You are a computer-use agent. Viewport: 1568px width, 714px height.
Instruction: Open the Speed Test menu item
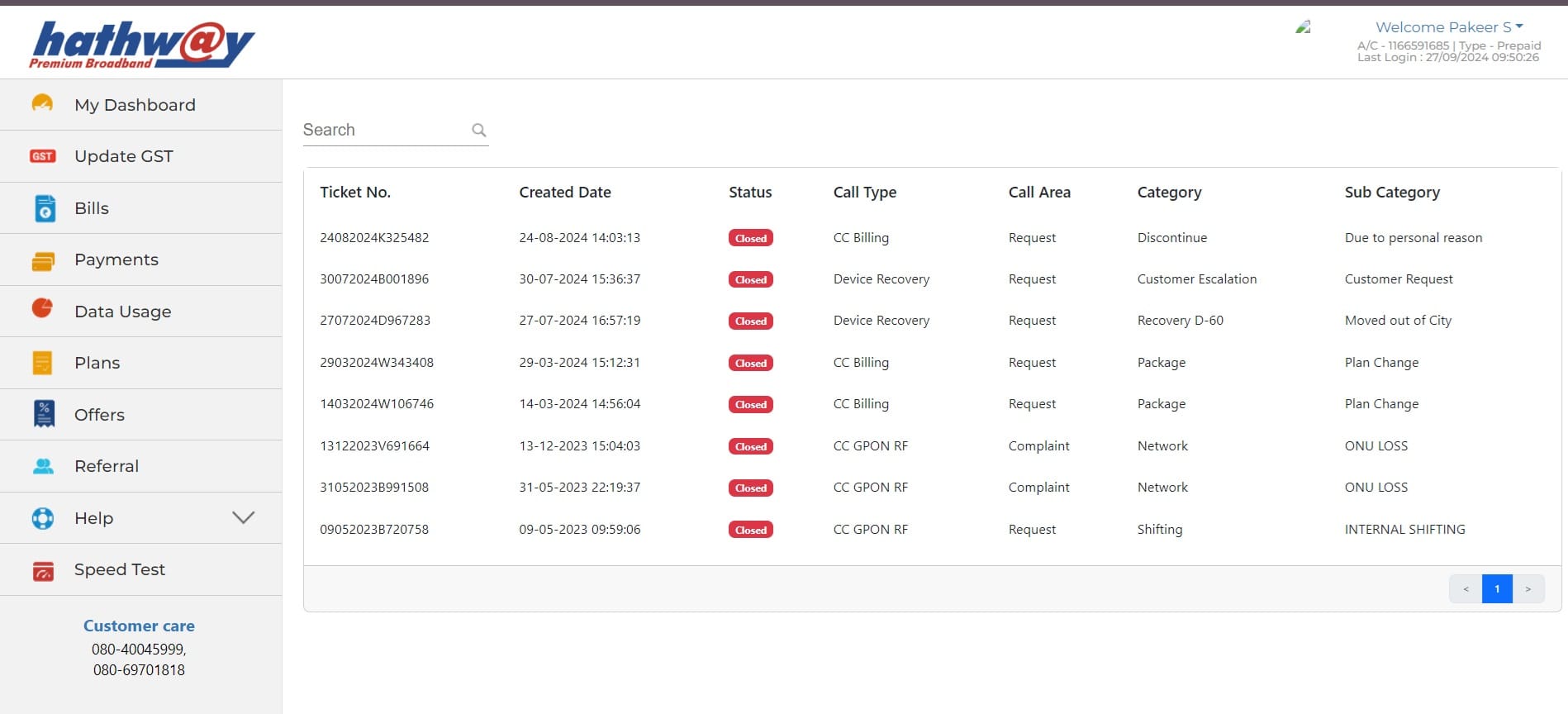coord(119,569)
